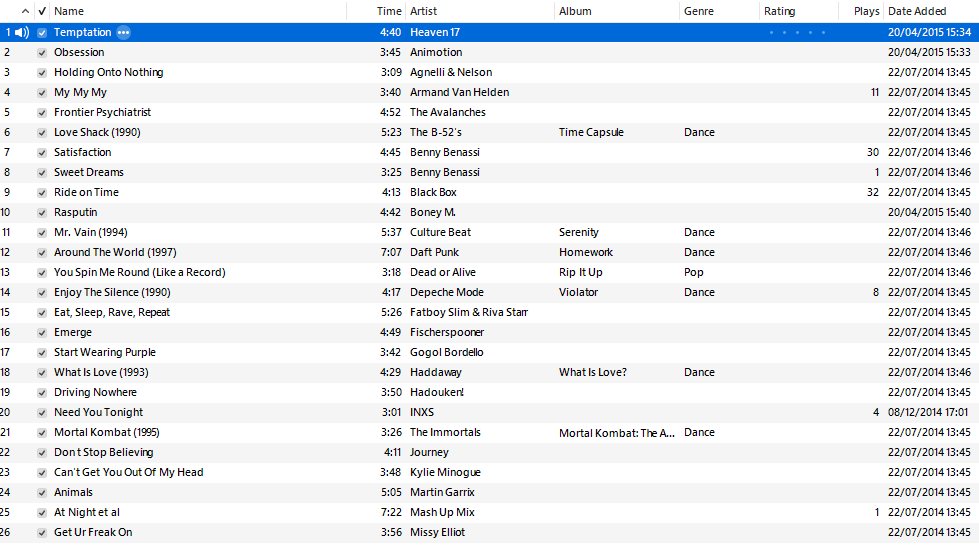Click the checkmark column header
Image resolution: width=979 pixels, height=545 pixels.
[42, 11]
